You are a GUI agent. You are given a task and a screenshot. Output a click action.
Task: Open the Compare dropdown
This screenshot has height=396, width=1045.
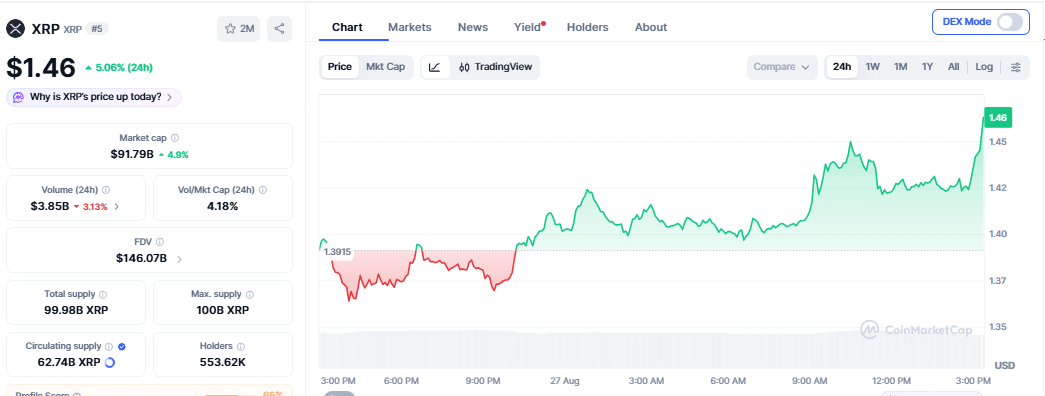click(x=782, y=67)
